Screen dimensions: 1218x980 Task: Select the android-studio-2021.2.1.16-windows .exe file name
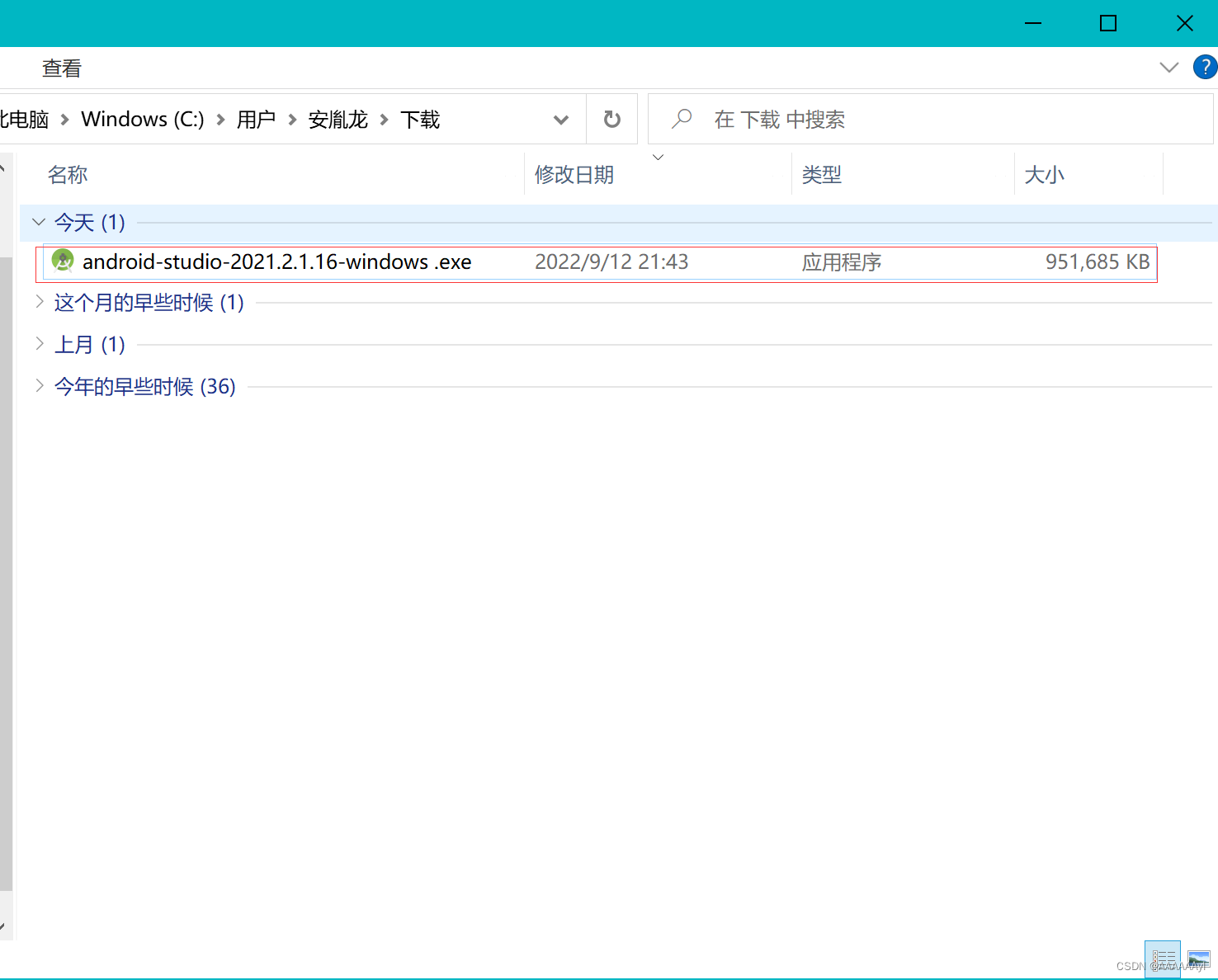click(277, 262)
